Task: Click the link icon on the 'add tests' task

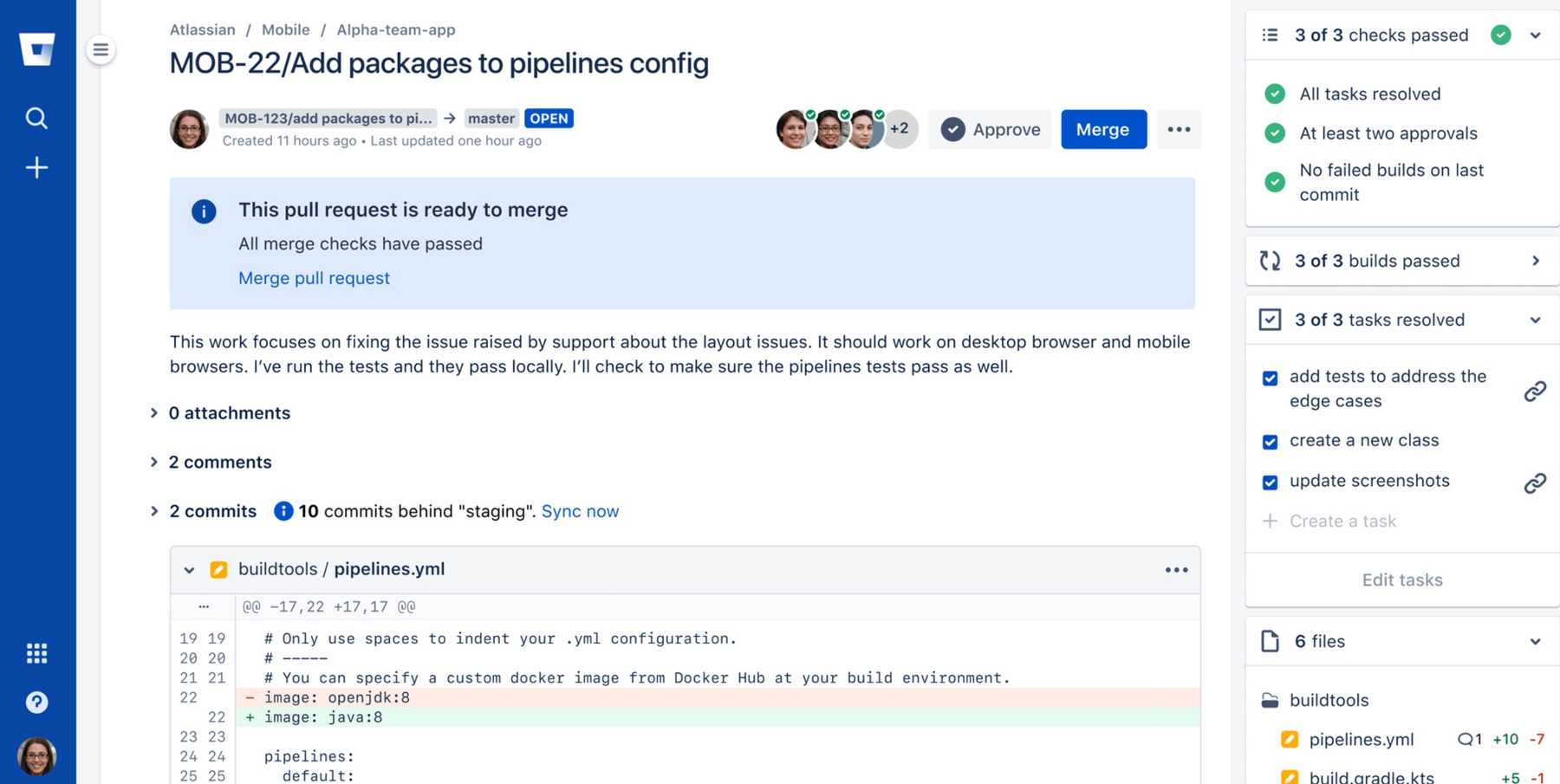Action: point(1534,390)
